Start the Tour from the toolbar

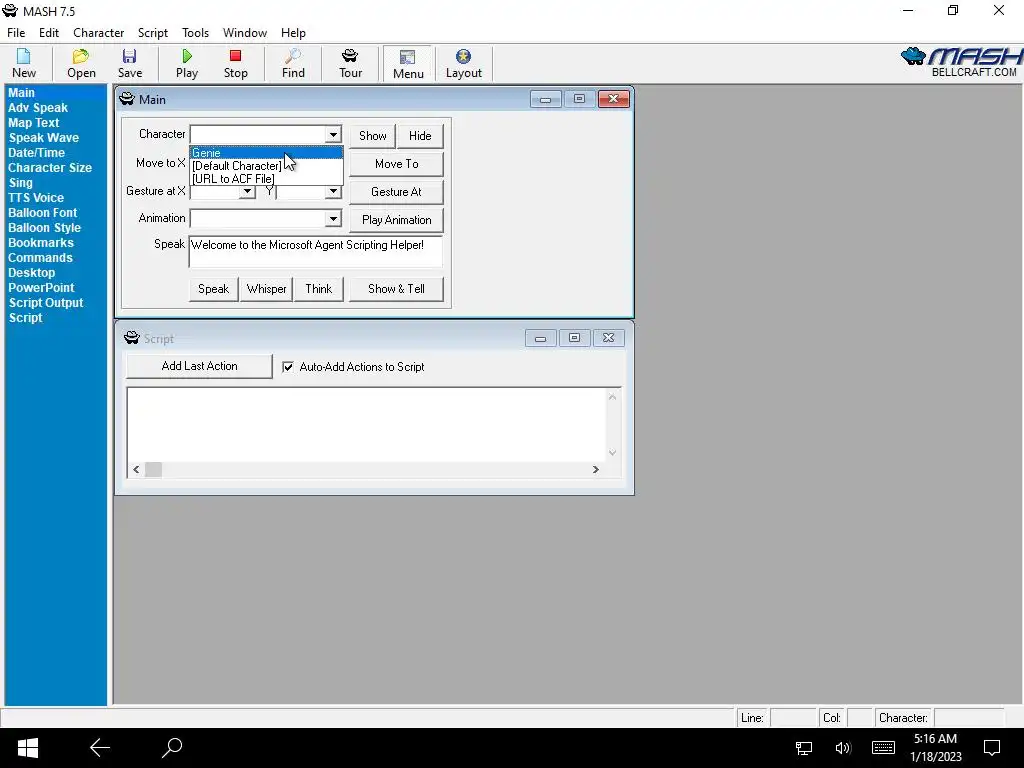coord(350,63)
